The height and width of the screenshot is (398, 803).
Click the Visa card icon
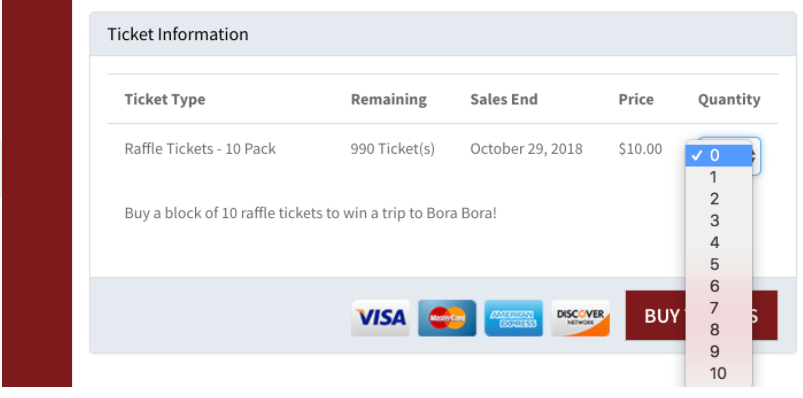pos(381,318)
